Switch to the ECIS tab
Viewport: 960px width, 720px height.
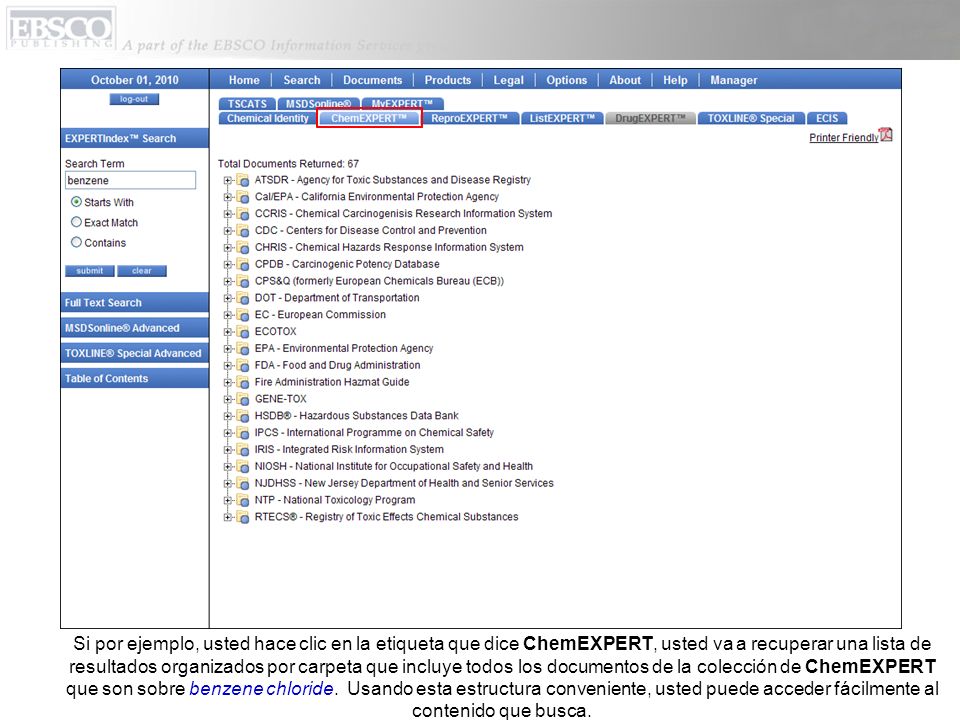[x=827, y=118]
